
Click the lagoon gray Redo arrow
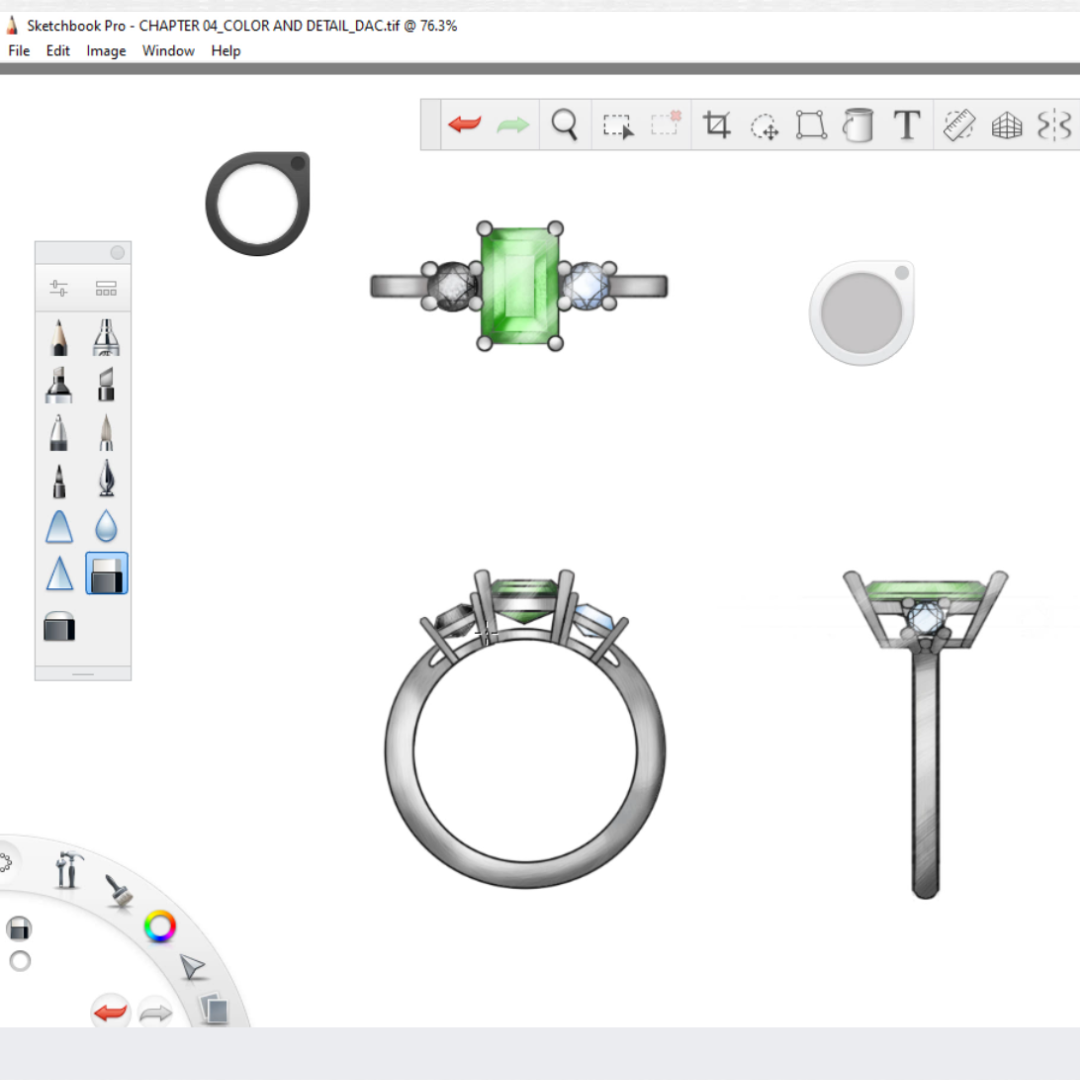pos(156,1013)
